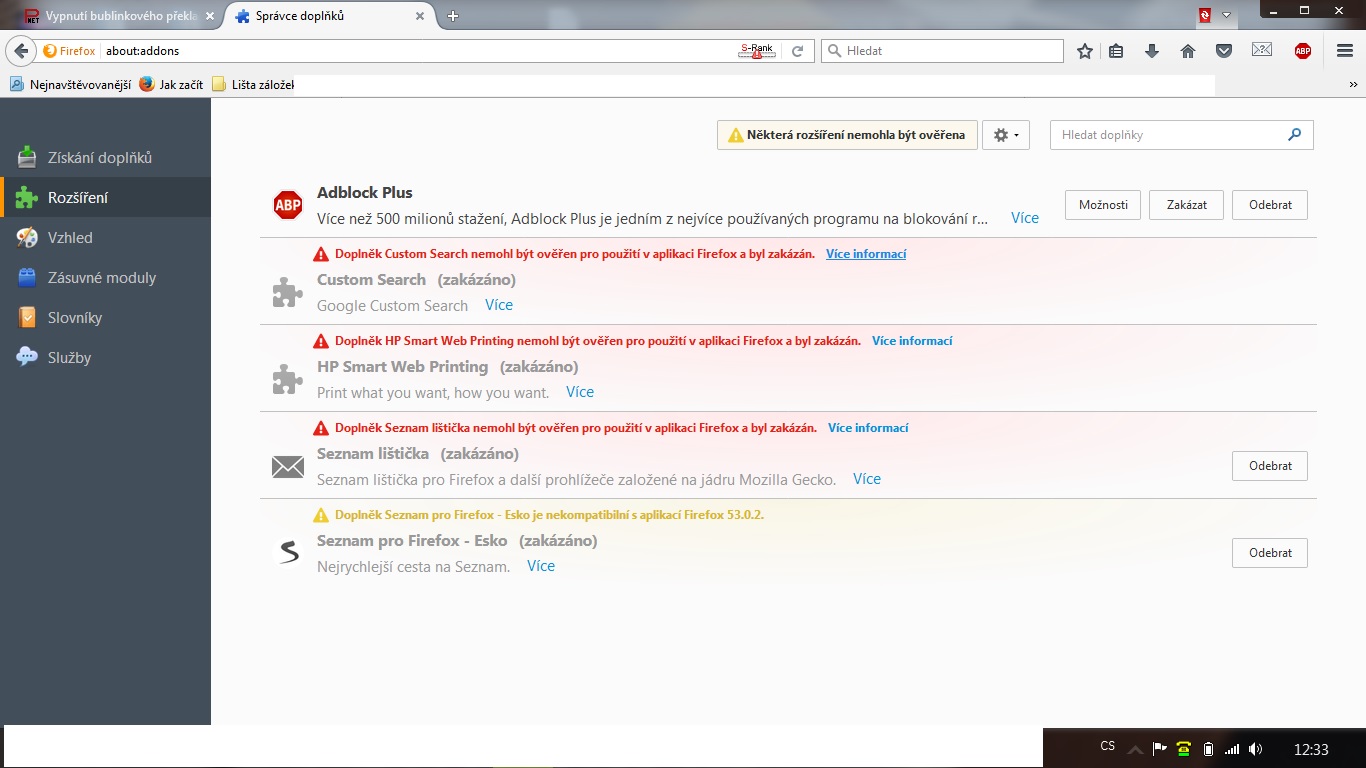
Task: Click the yellow telephone tray icon
Action: [1184, 748]
